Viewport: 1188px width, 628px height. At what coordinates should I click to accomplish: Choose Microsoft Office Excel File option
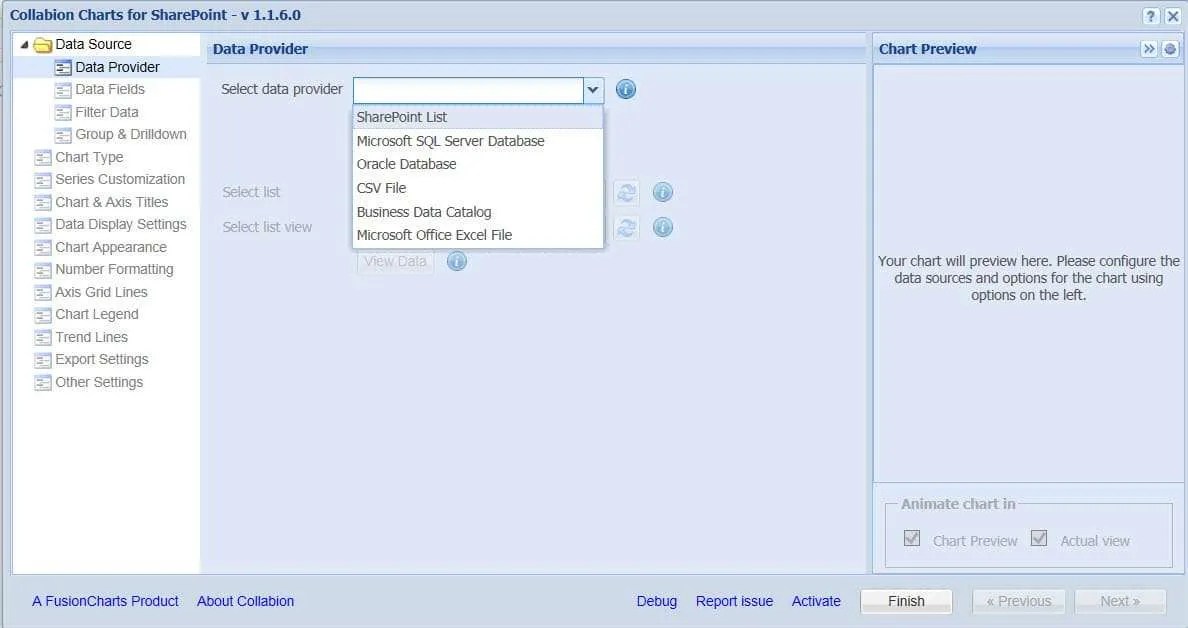coord(478,236)
